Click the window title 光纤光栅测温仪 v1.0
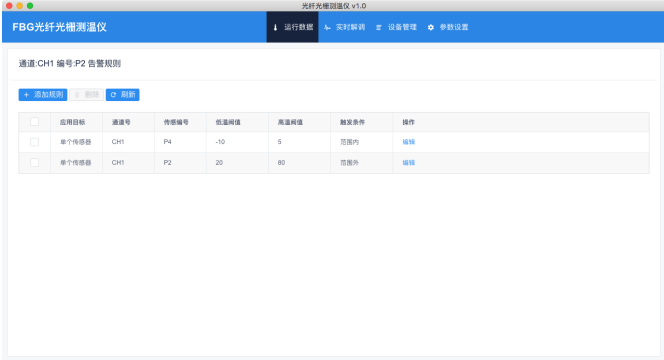The image size is (664, 360). pos(334,6)
